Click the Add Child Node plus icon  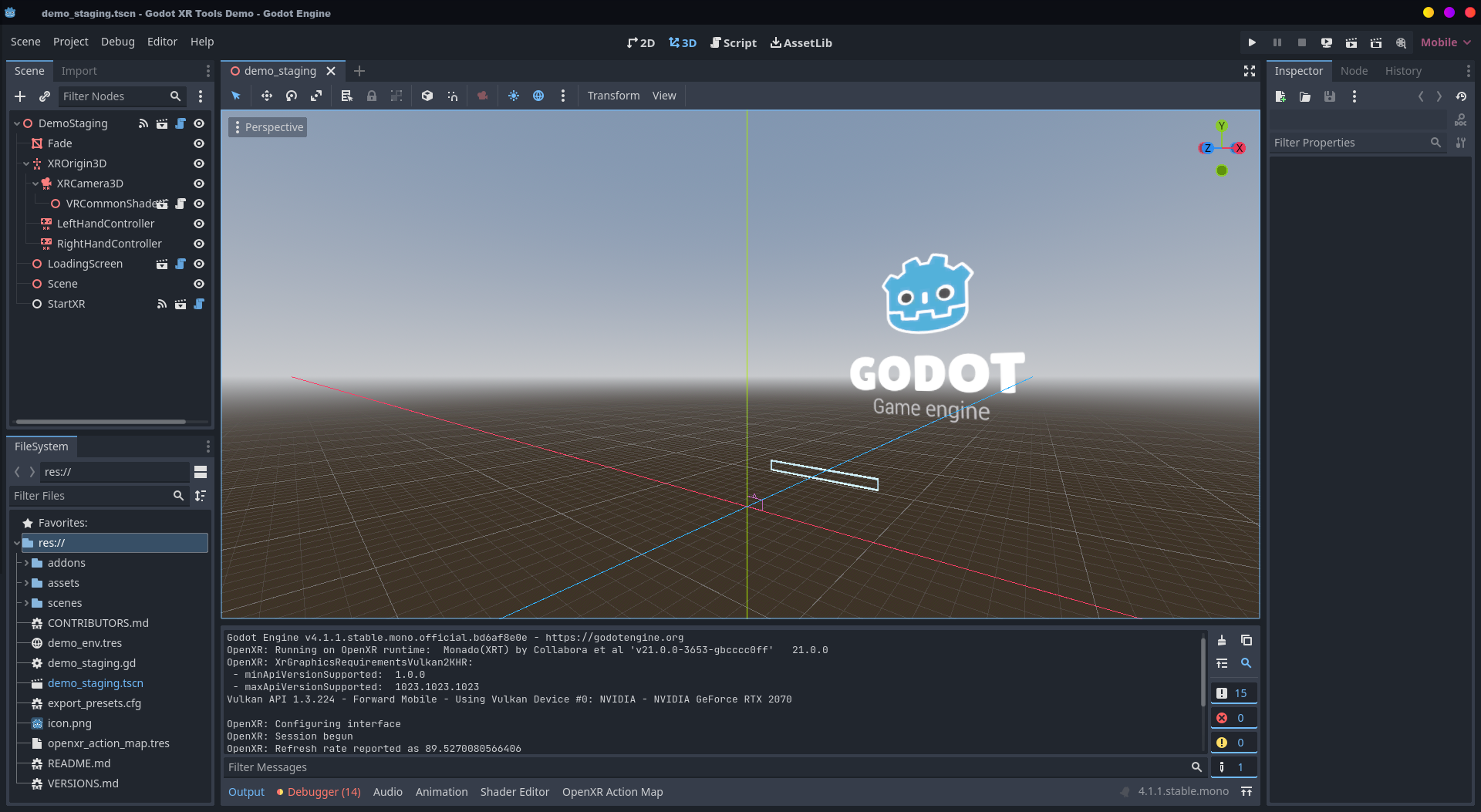[20, 96]
